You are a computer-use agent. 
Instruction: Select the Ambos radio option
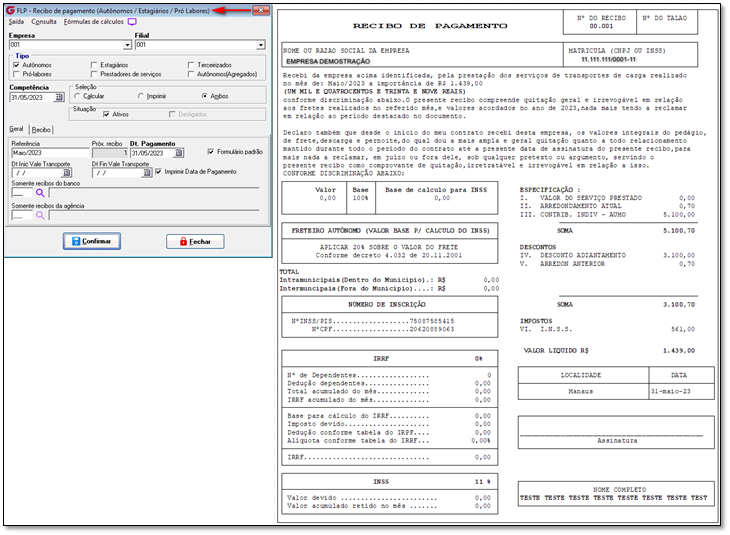[204, 96]
